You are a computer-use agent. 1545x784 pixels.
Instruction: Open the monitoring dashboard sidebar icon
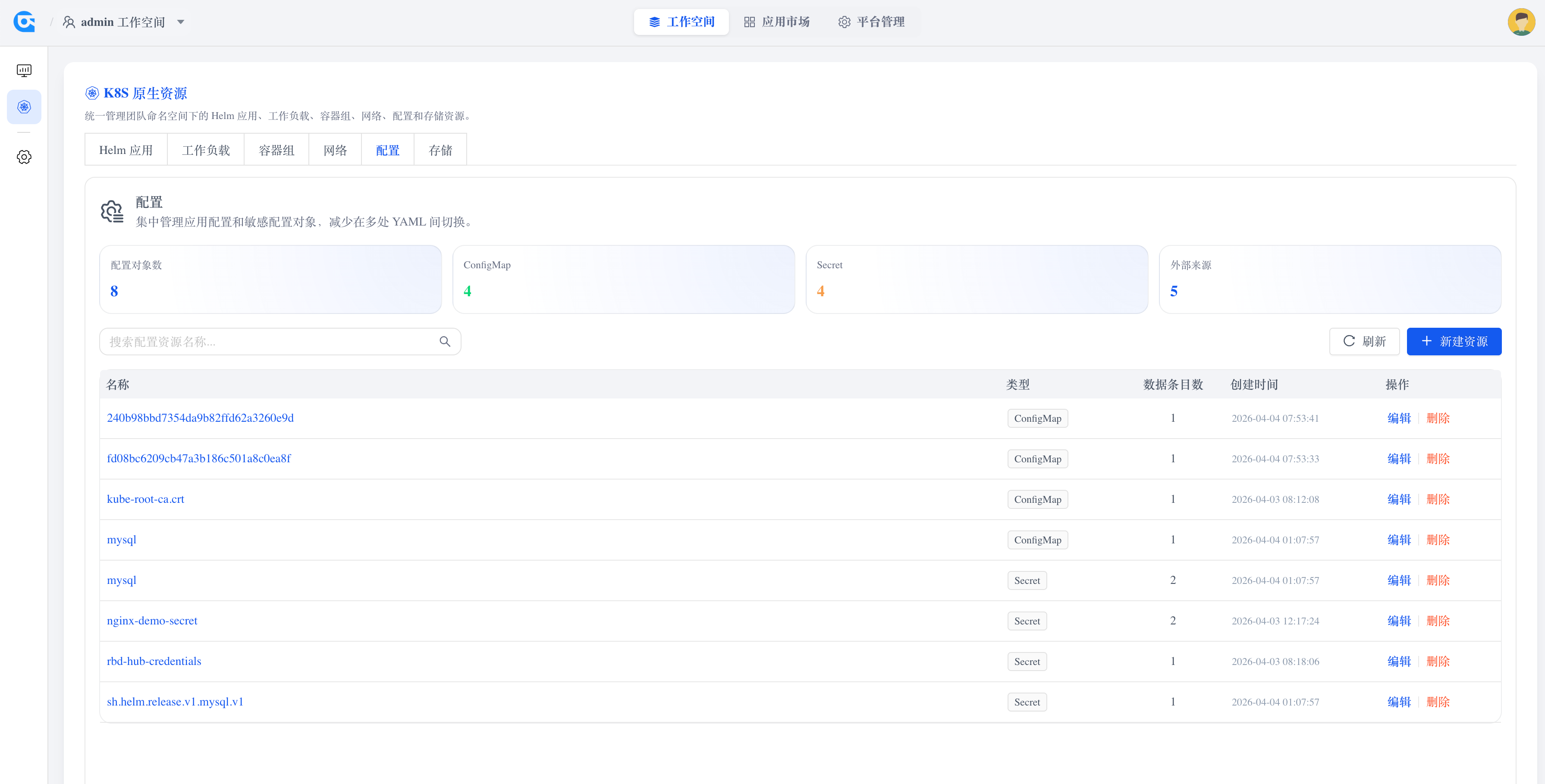(24, 71)
